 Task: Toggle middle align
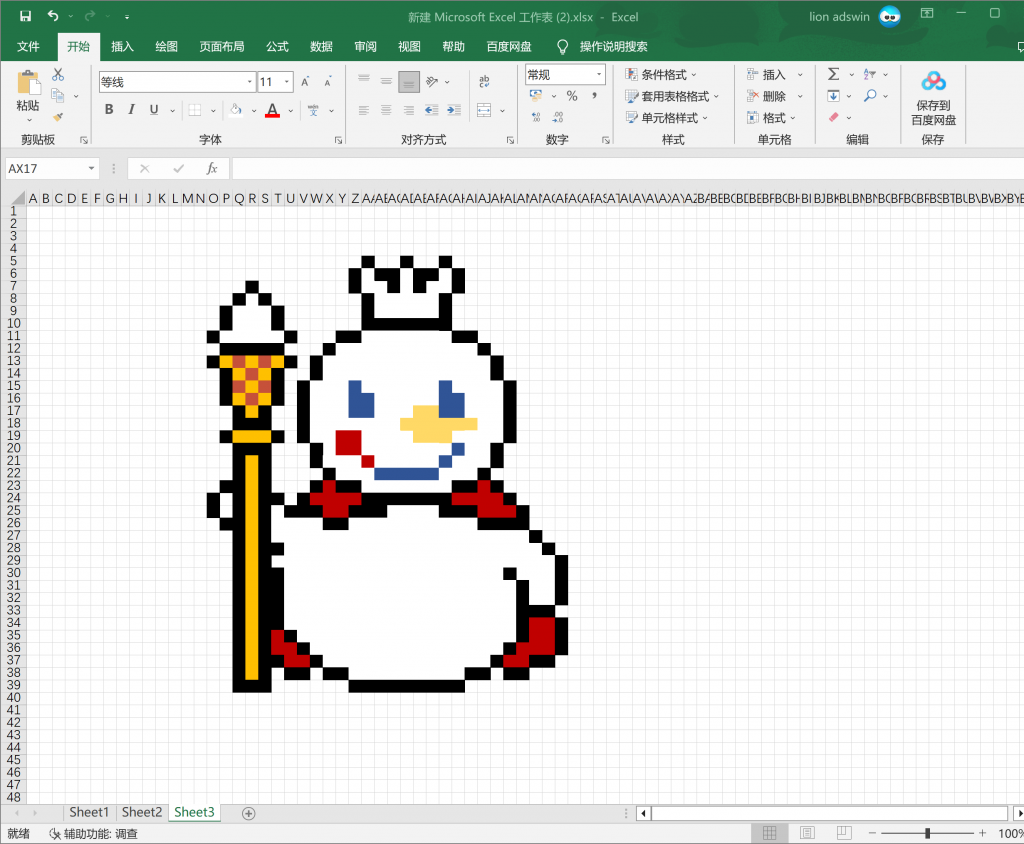click(387, 82)
